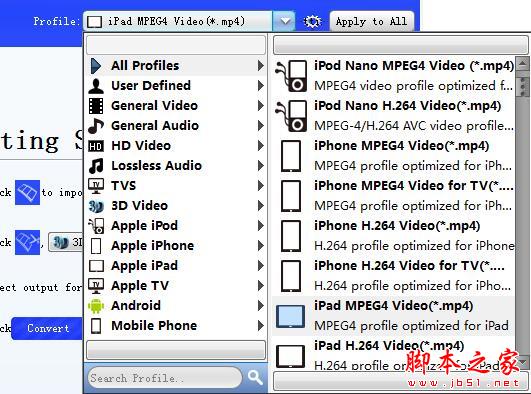Click the 3D Video icon
The height and width of the screenshot is (394, 531).
(x=96, y=206)
